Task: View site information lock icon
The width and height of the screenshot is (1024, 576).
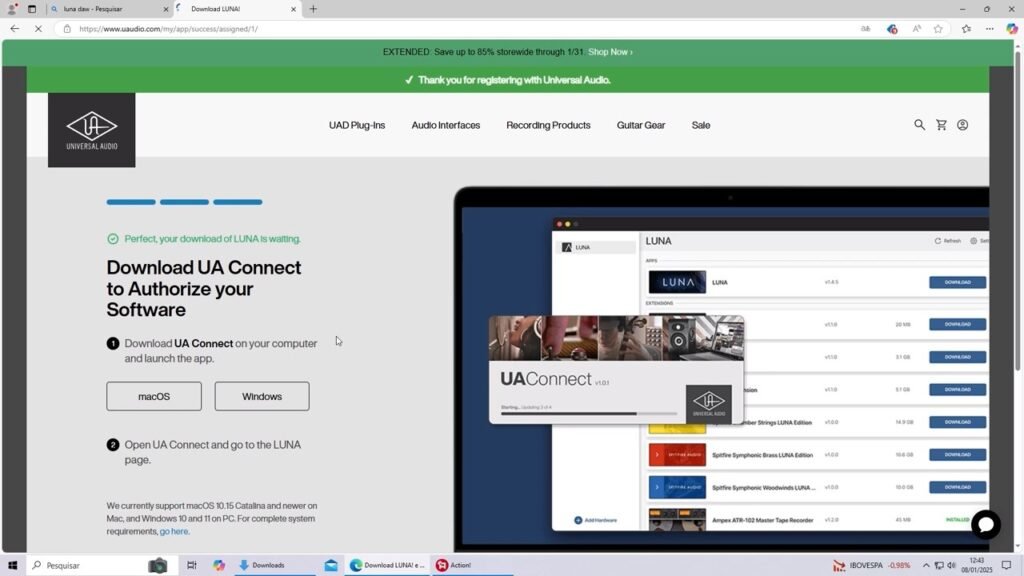Action: 67,29
